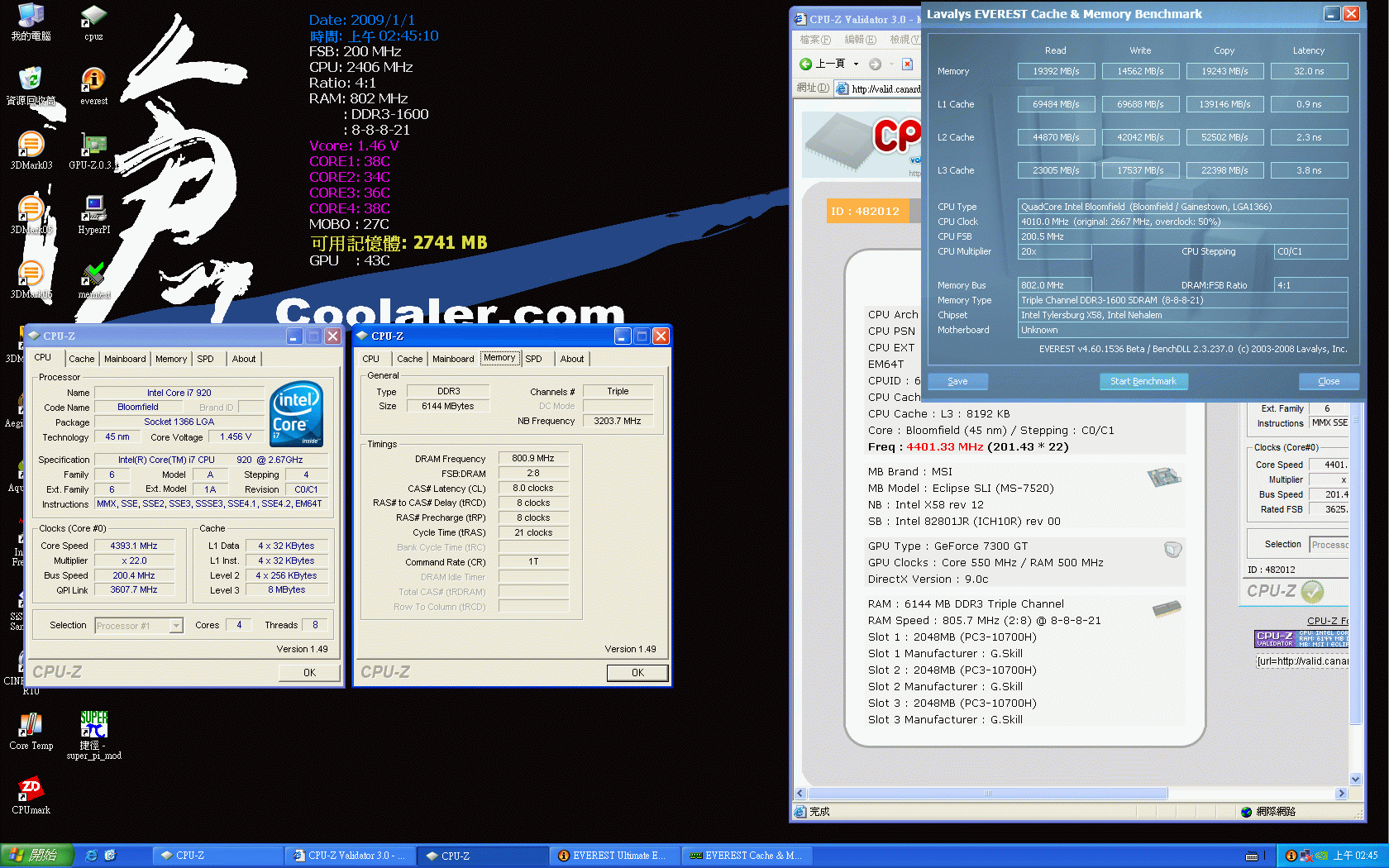This screenshot has width=1389, height=868.
Task: Click the L3 Cache Copy 22398 MB/s value
Action: pyautogui.click(x=1224, y=170)
